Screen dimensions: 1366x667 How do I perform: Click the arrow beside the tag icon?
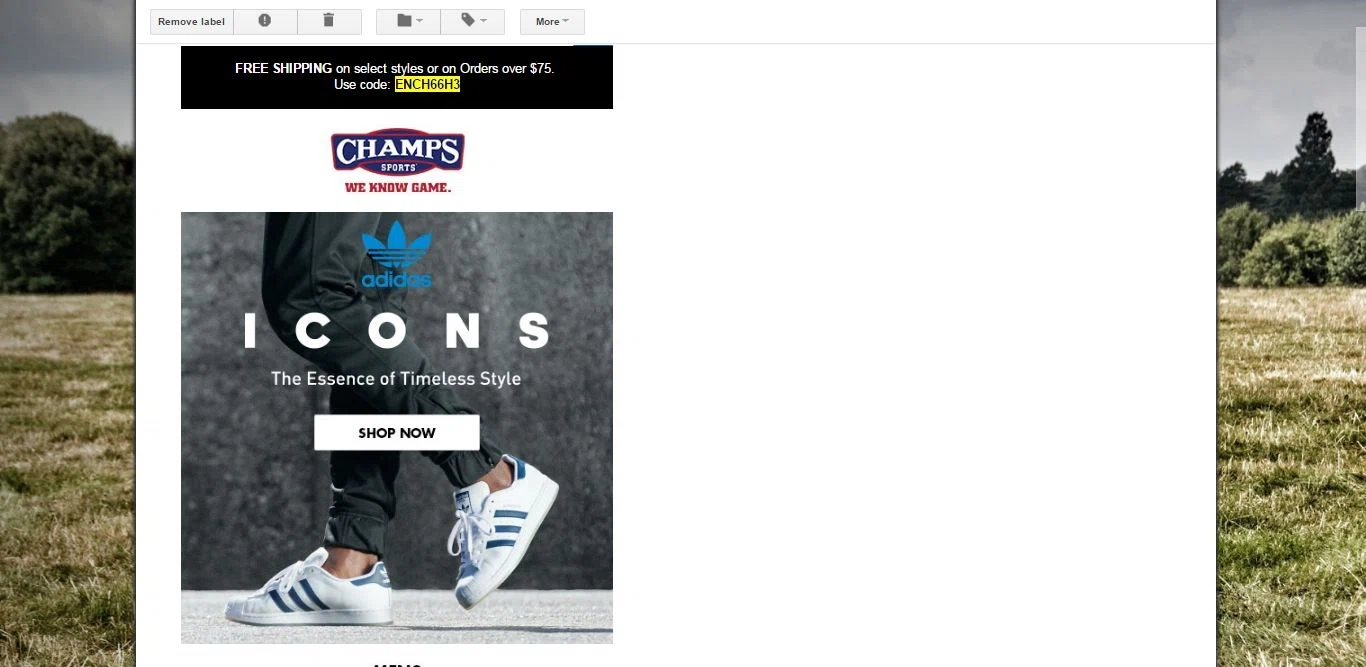(484, 21)
